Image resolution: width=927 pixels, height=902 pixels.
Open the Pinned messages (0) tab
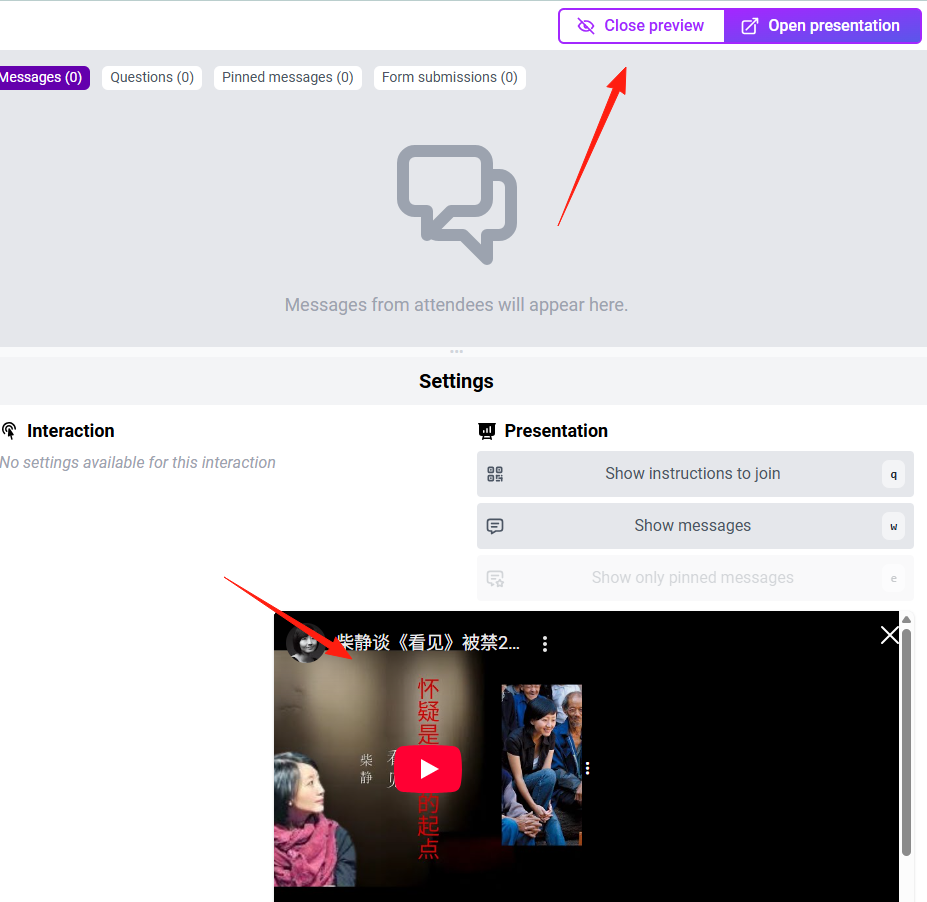coord(287,78)
